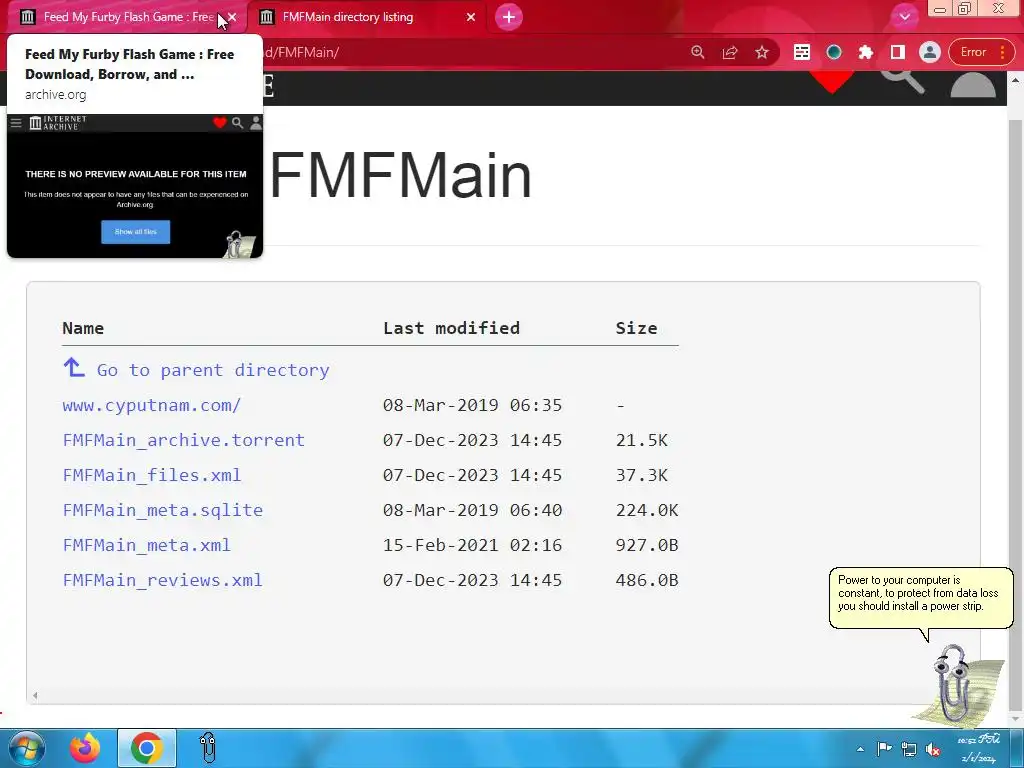
Task: Click the muted volume tray icon
Action: (x=933, y=749)
